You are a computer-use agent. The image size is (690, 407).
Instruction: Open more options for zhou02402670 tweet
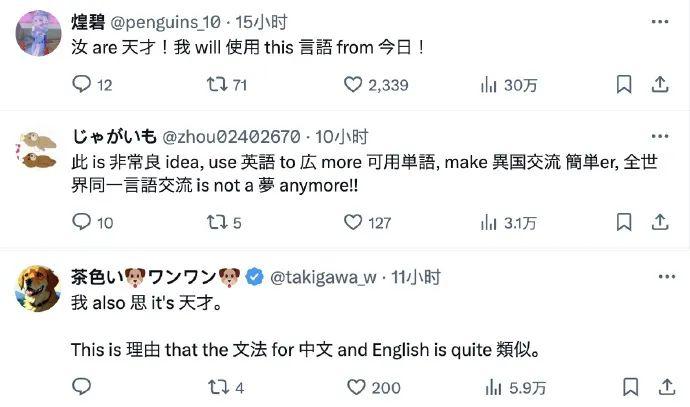pos(660,136)
